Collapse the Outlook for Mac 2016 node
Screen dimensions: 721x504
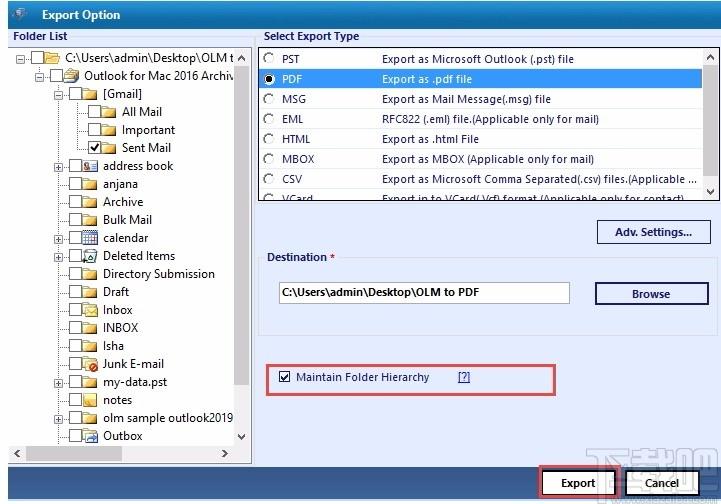pos(40,77)
